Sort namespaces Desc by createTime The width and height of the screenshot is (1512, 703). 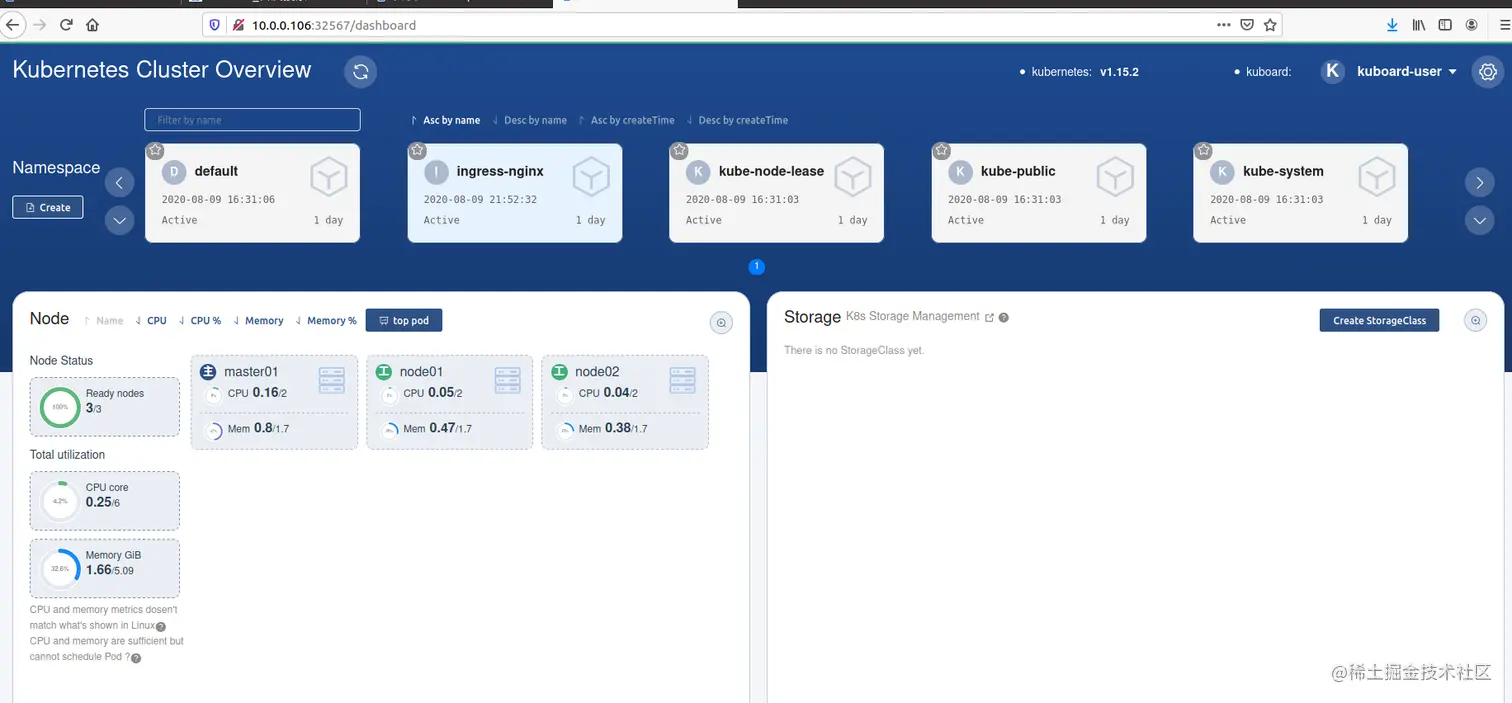click(738, 120)
